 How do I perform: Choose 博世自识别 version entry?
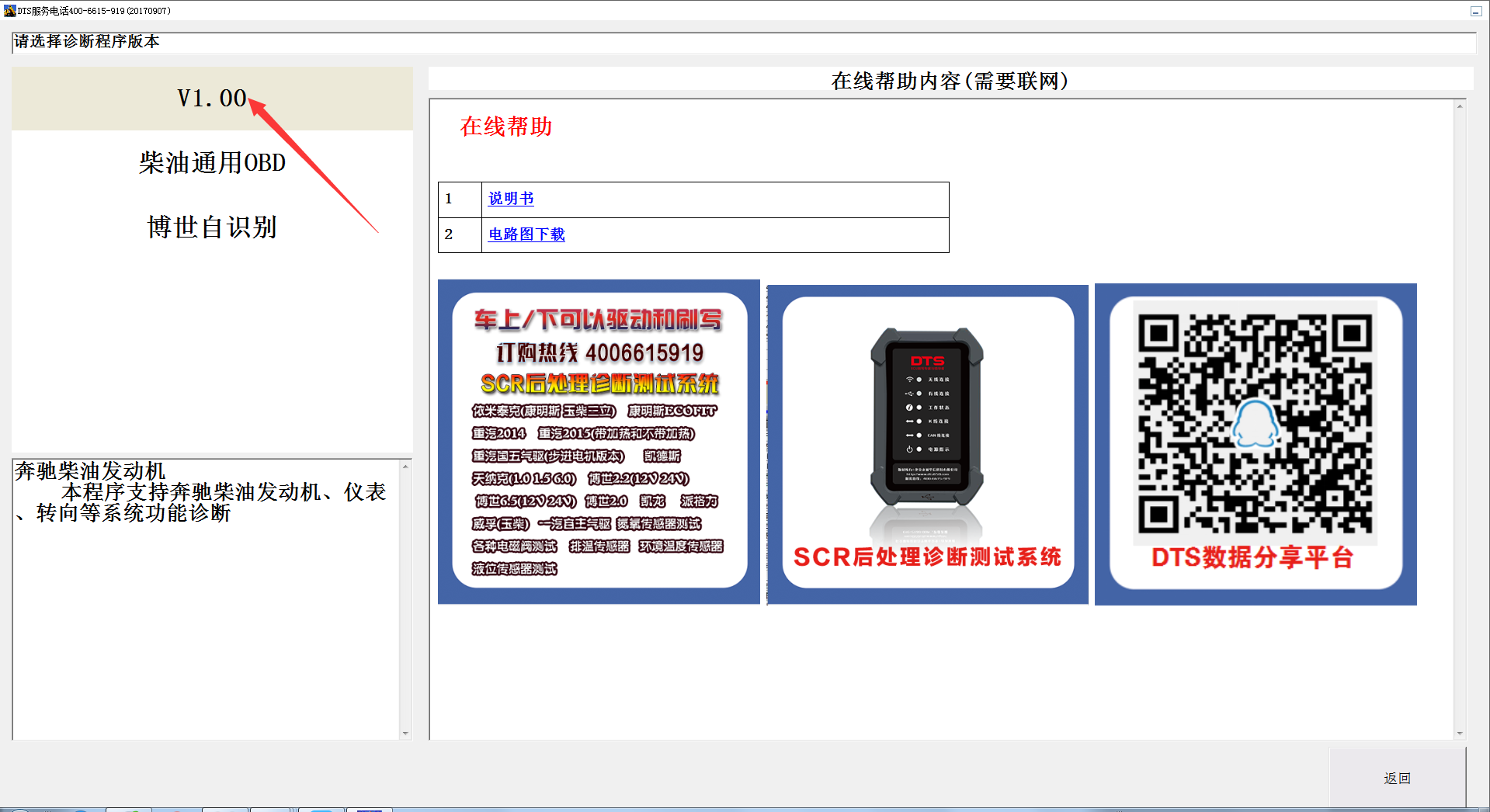pos(212,227)
